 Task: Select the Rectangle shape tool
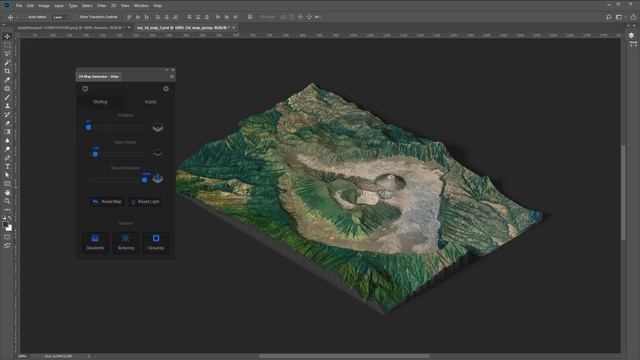coord(7,184)
